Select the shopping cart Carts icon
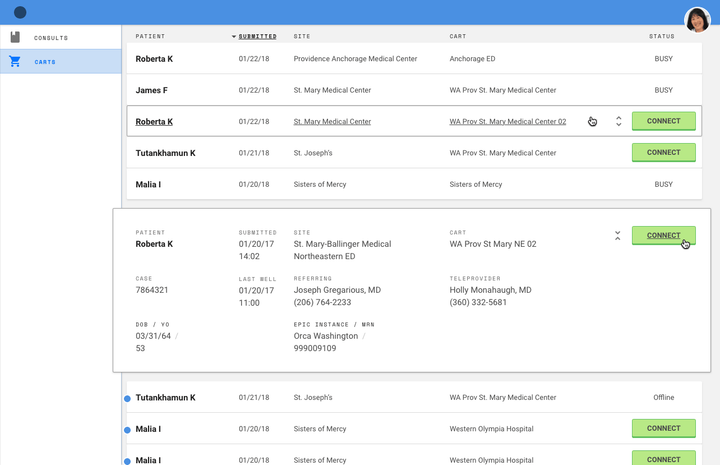 (15, 61)
